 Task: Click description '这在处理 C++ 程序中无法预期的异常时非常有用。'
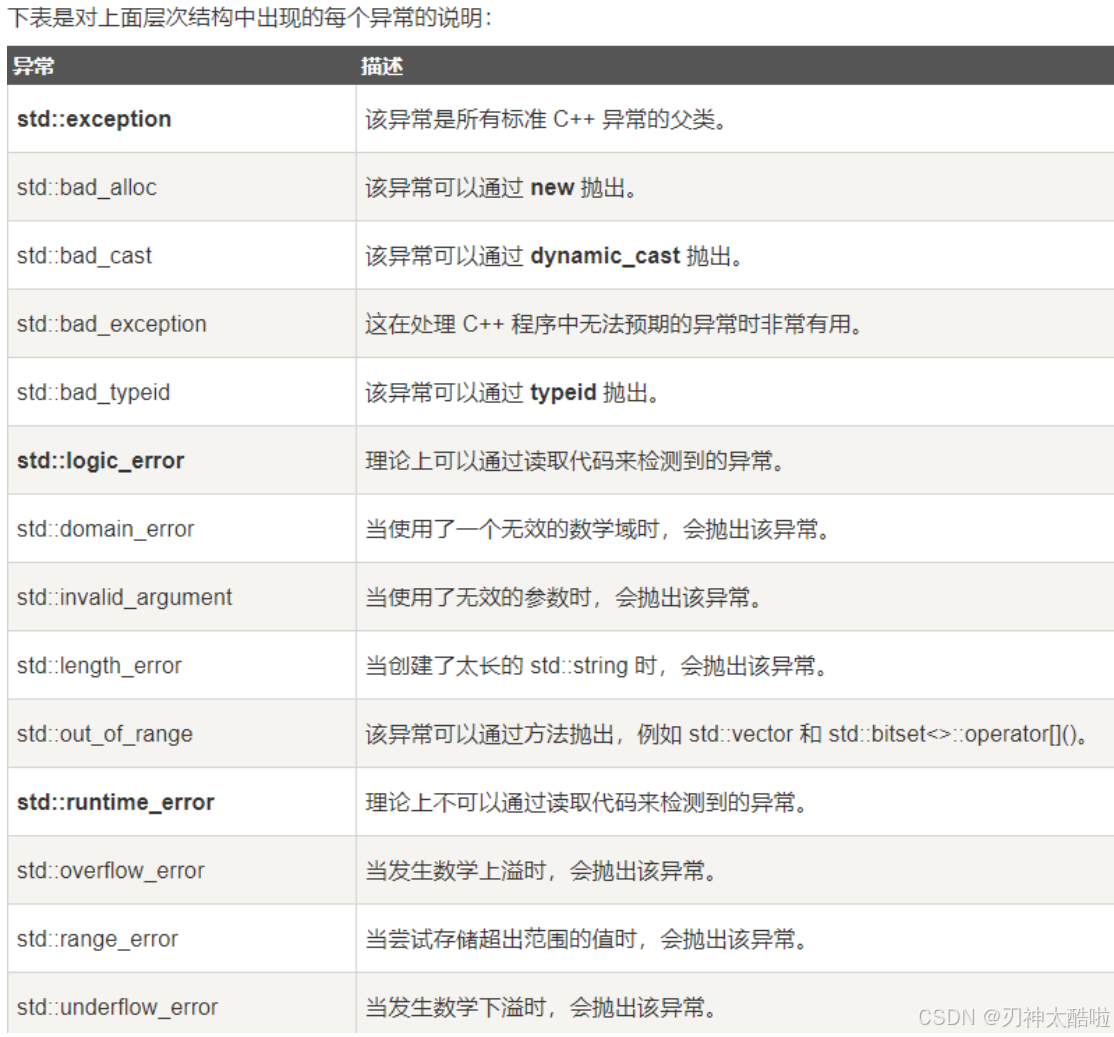[x=614, y=324]
